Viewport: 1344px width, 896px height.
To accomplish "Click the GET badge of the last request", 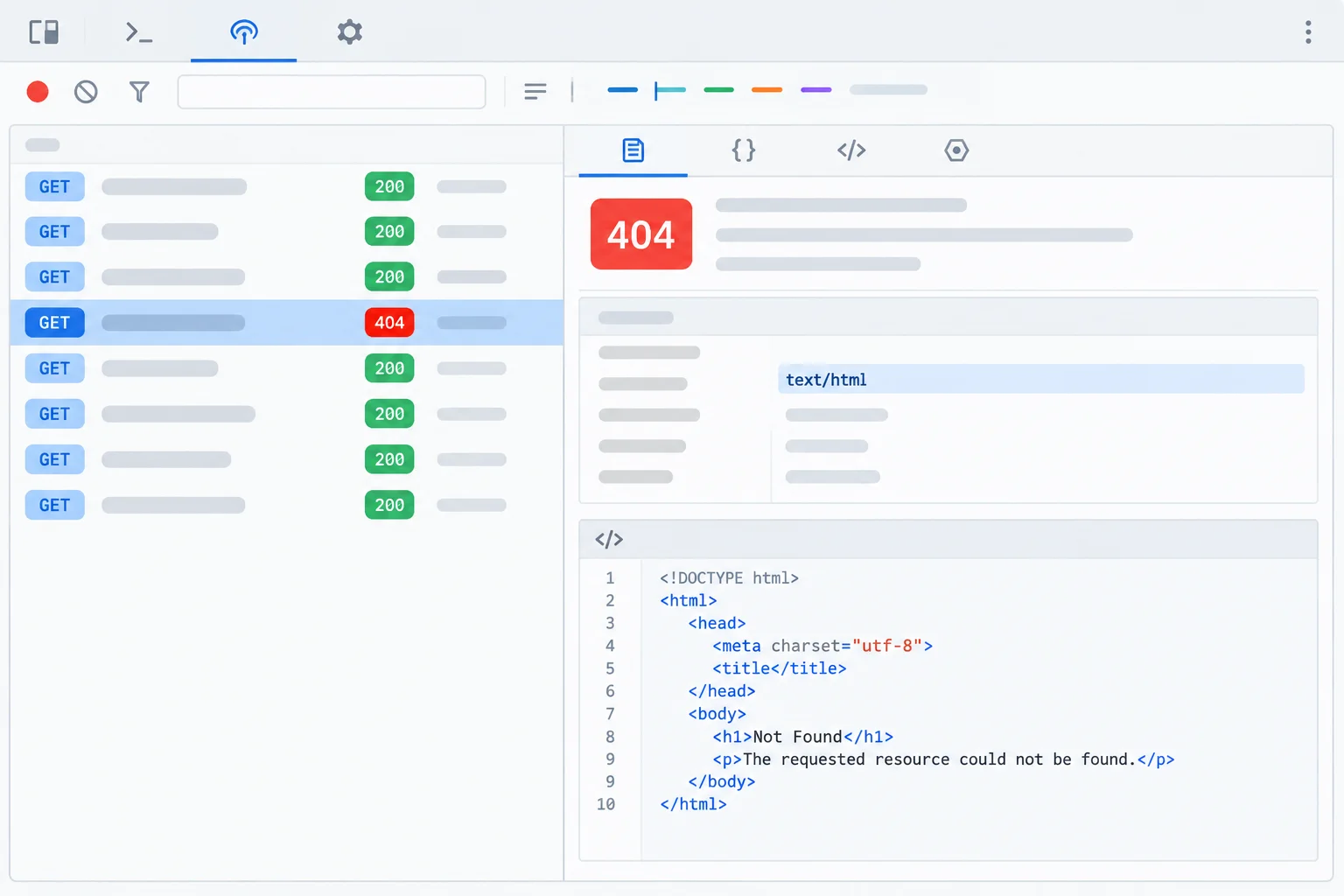I will [54, 505].
